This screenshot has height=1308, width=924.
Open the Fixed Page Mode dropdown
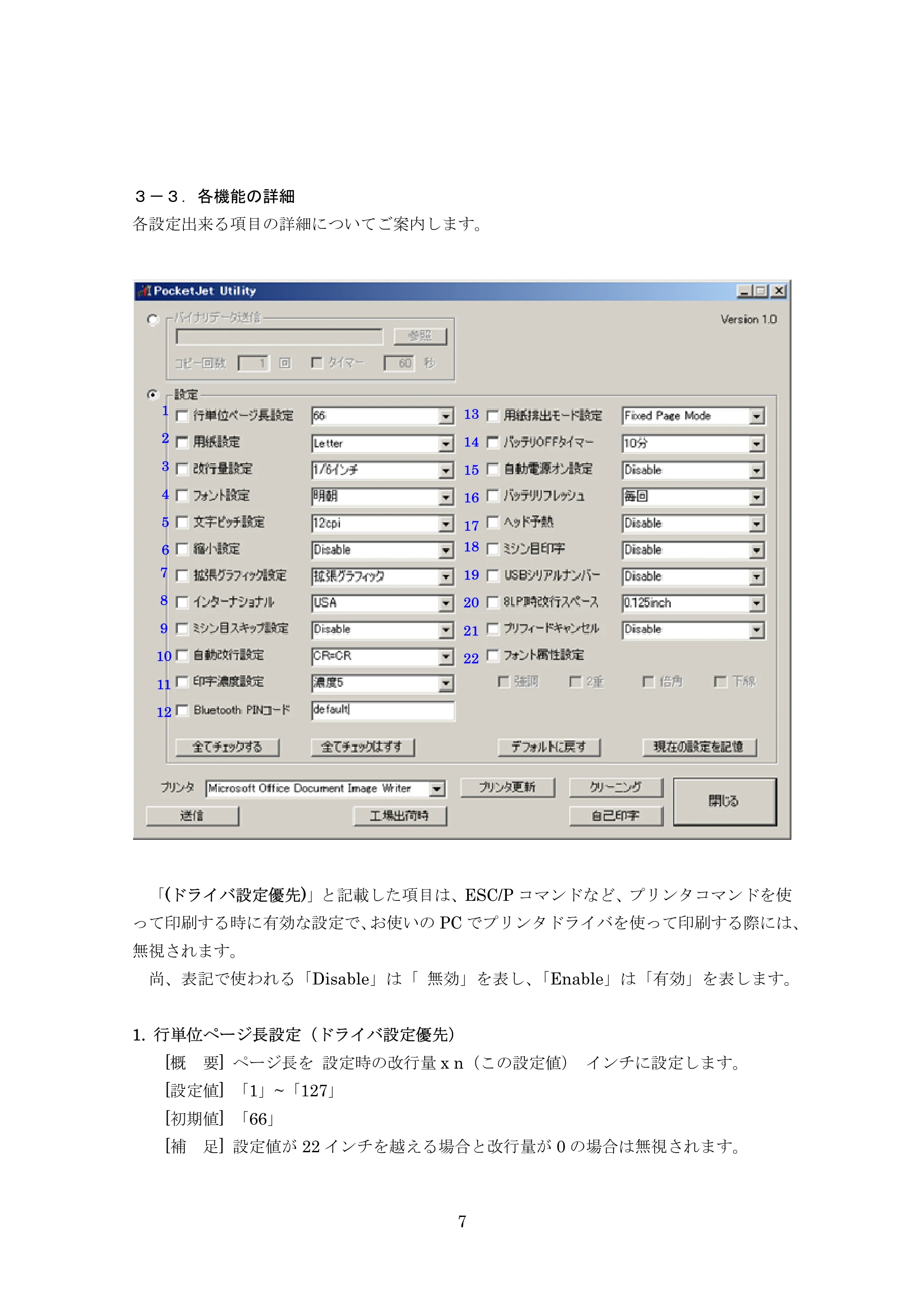[x=693, y=416]
